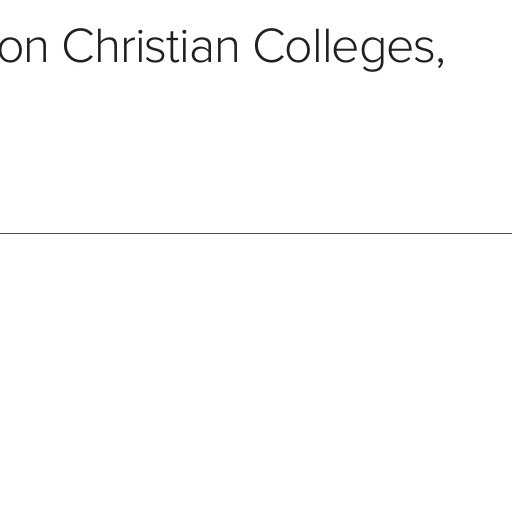Click the letter "h" in "Christian"
This screenshot has width=512, height=512.
110,46
